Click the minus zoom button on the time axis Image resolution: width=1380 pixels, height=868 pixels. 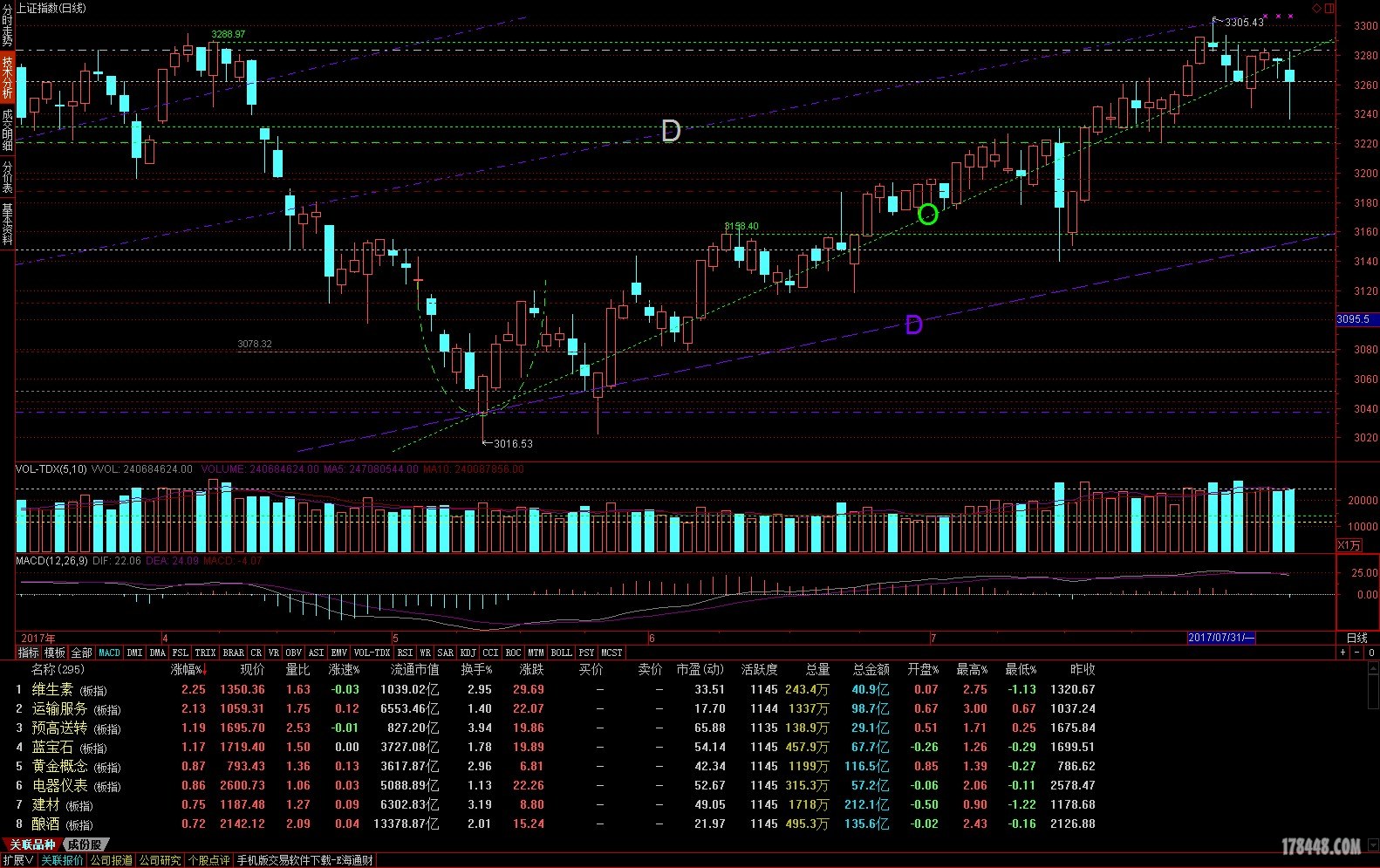click(1357, 653)
